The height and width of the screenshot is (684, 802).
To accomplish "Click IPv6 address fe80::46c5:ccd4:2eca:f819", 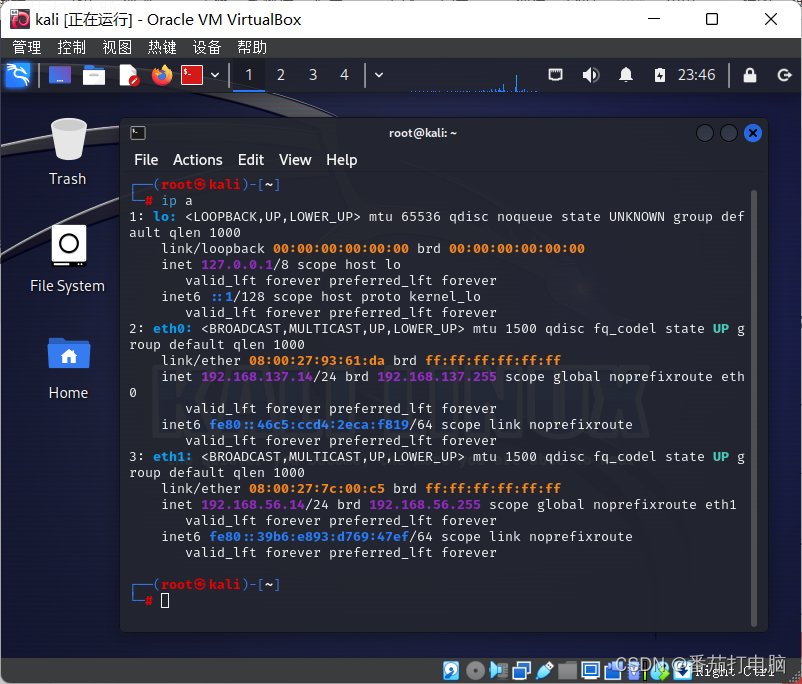I will [309, 425].
